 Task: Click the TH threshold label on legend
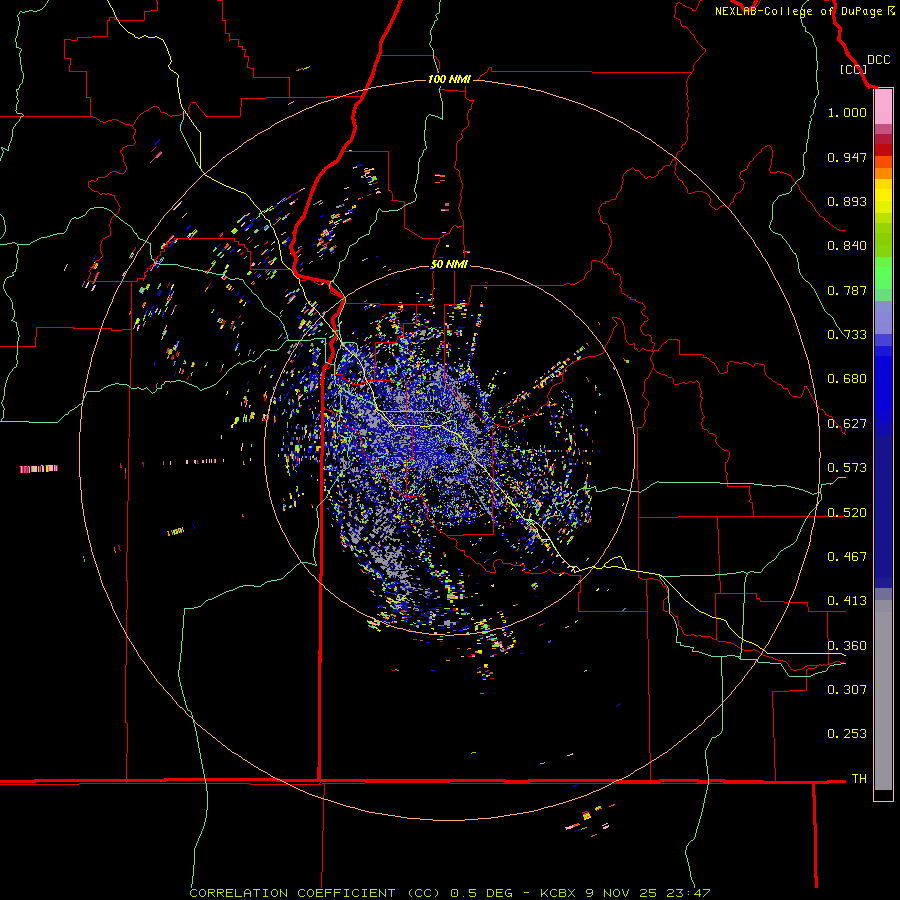coord(859,779)
